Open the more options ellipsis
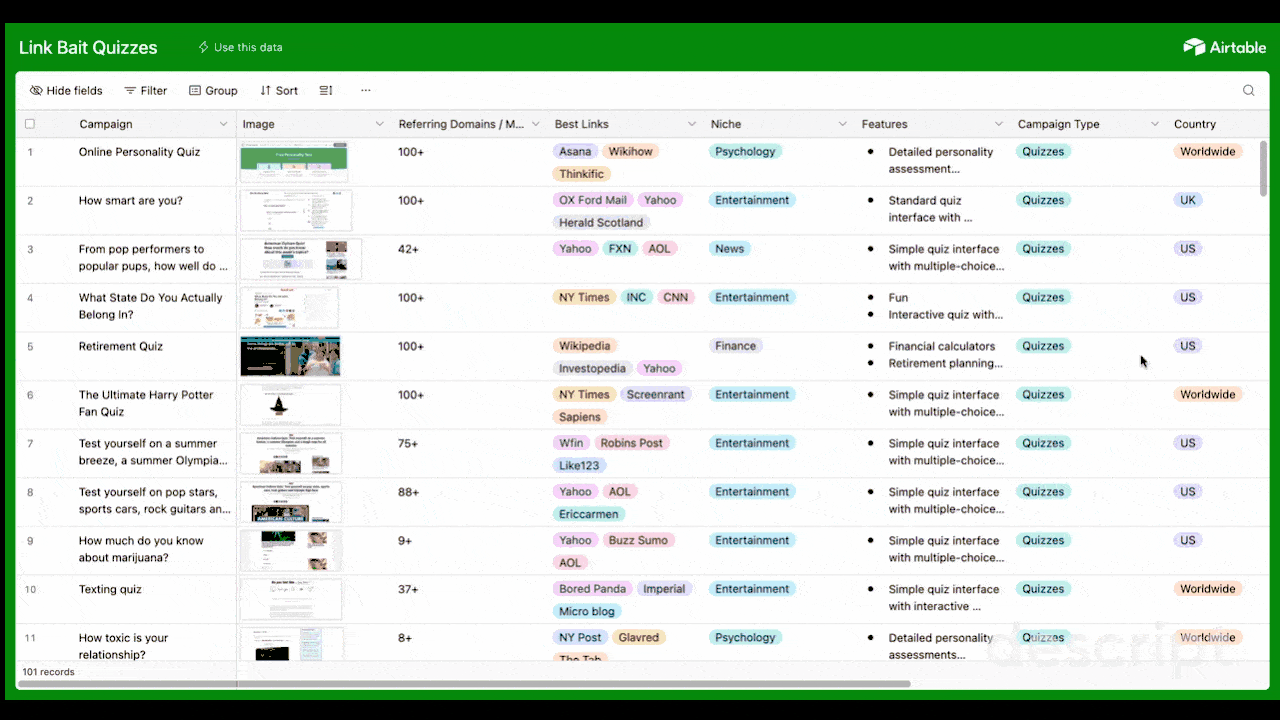1280x720 pixels. tap(366, 90)
